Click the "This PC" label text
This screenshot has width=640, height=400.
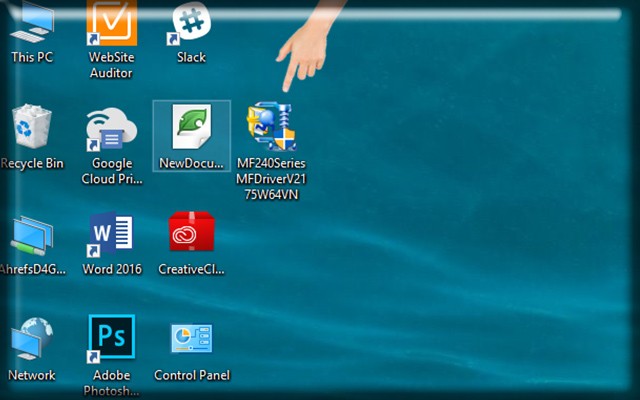tap(32, 57)
